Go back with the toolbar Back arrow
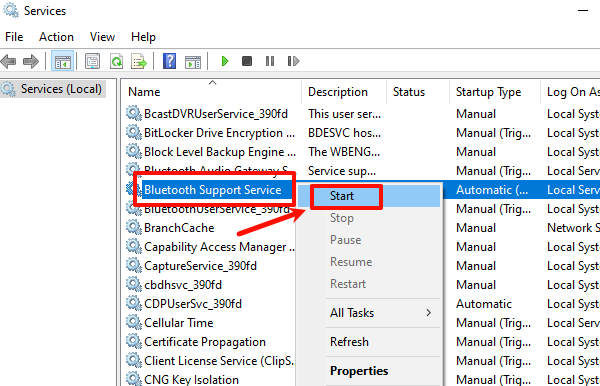Screen dimensions: 600x386 (x=8, y=61)
